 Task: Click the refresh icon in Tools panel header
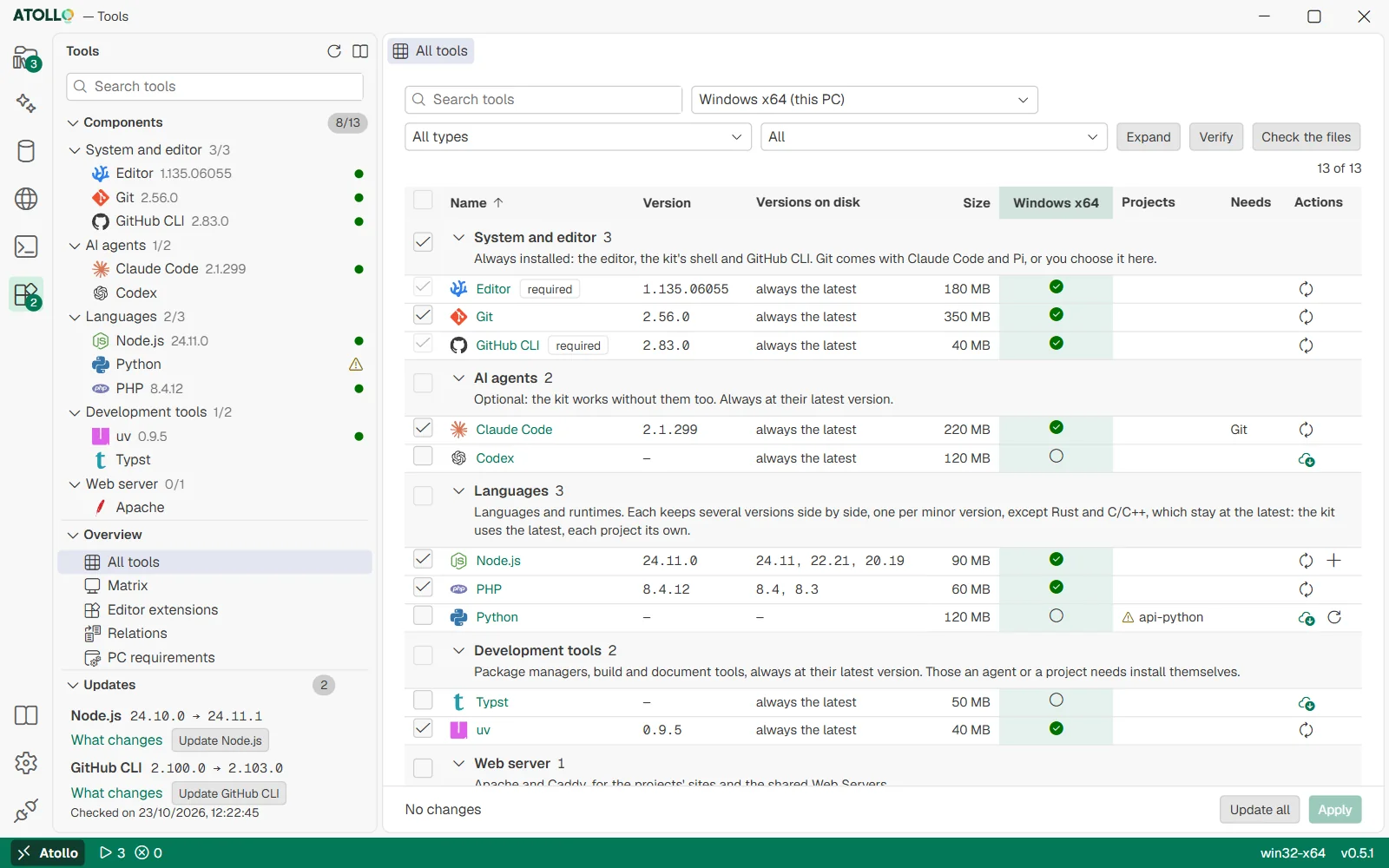pyautogui.click(x=334, y=51)
